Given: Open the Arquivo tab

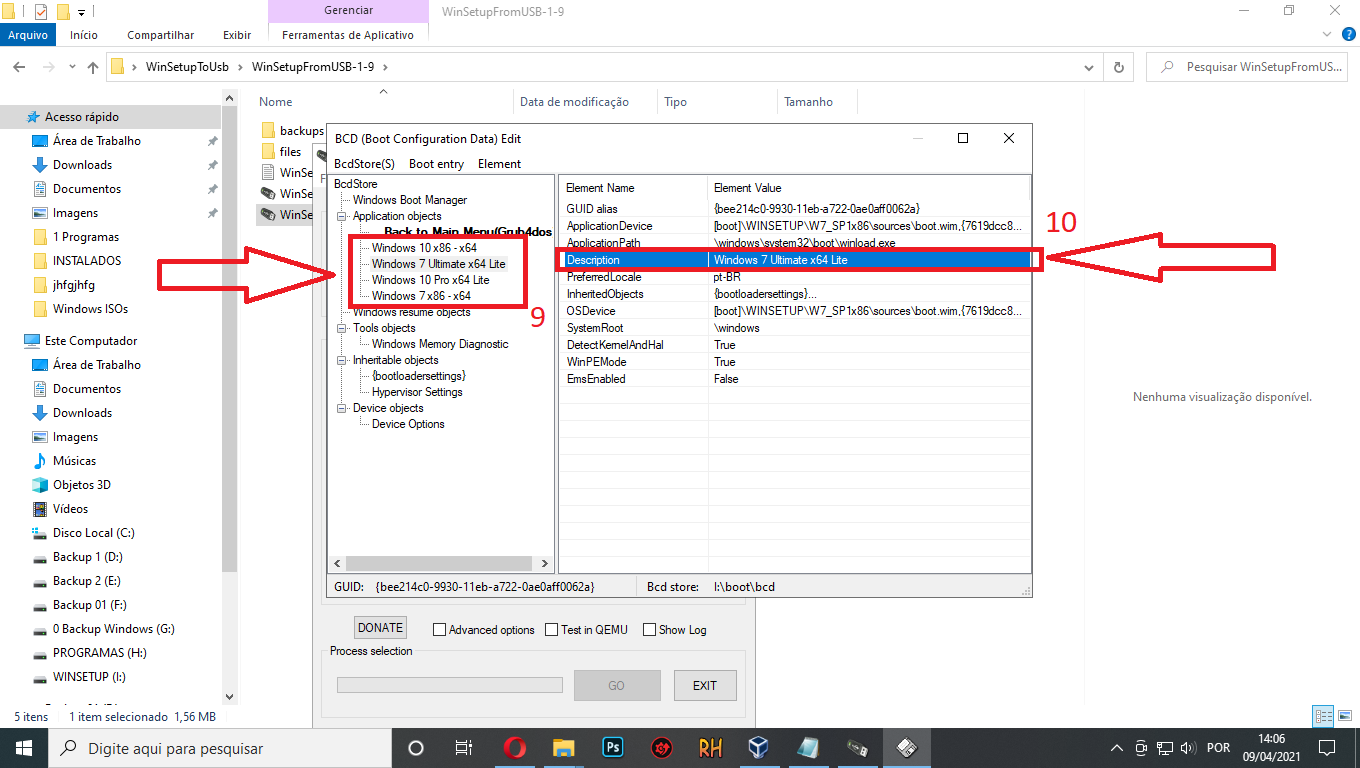Looking at the screenshot, I should tap(28, 35).
